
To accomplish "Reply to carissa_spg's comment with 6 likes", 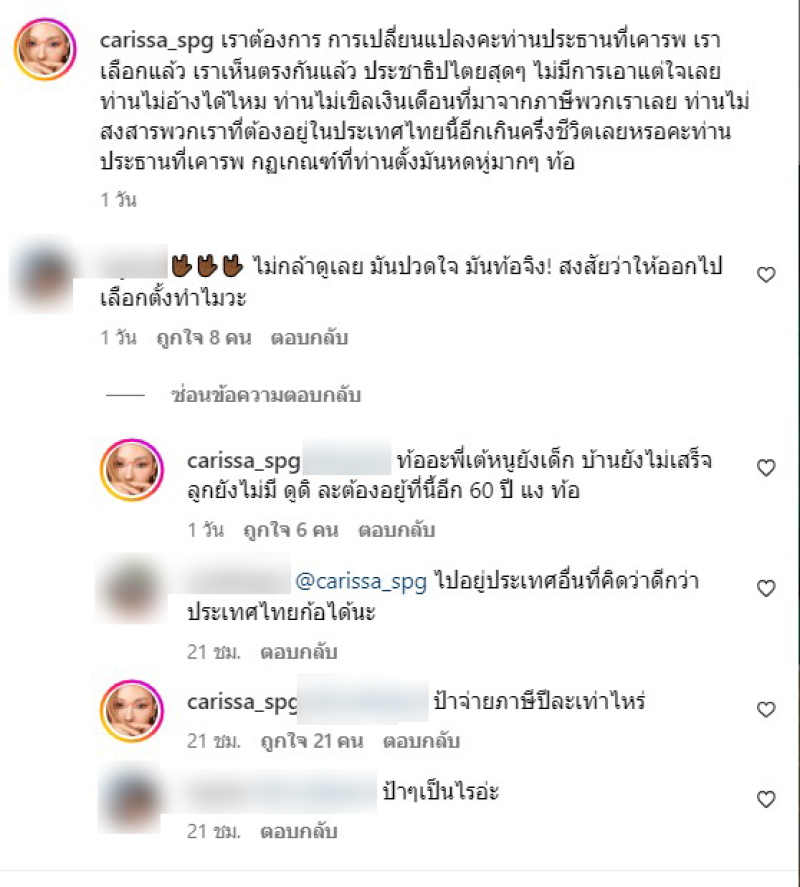I will (396, 530).
